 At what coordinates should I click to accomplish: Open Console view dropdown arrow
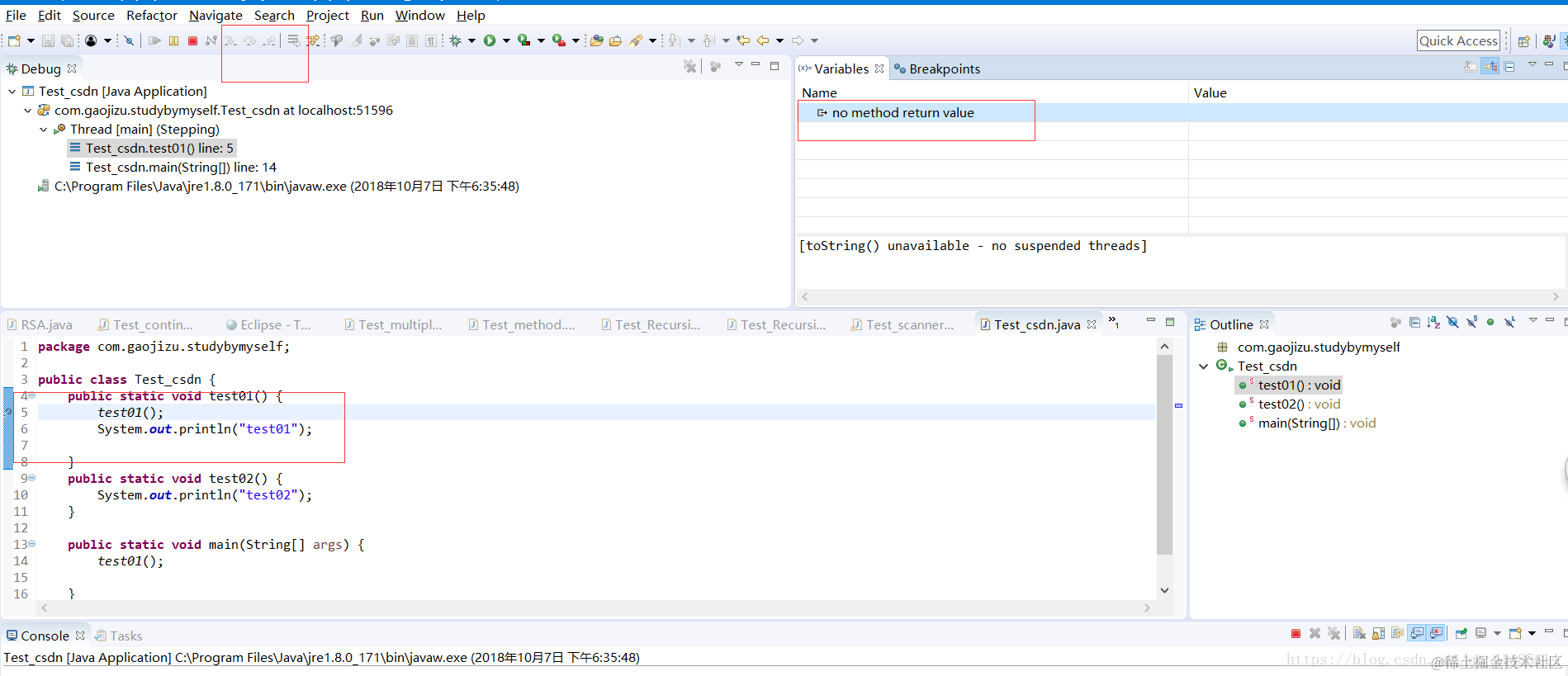(x=1532, y=634)
